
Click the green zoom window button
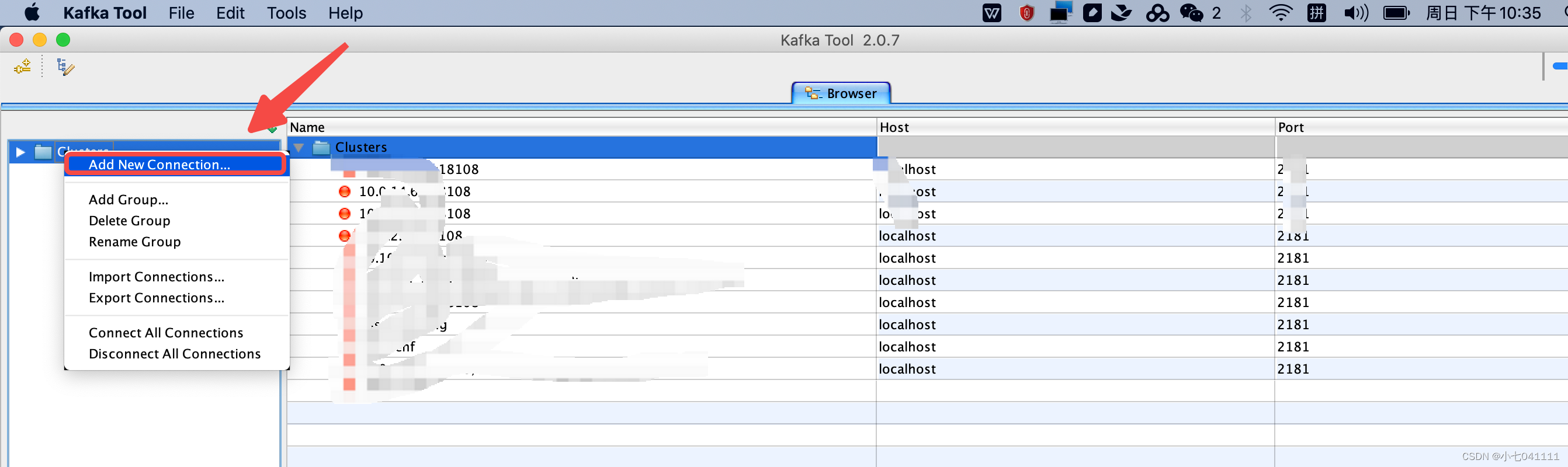tap(63, 40)
